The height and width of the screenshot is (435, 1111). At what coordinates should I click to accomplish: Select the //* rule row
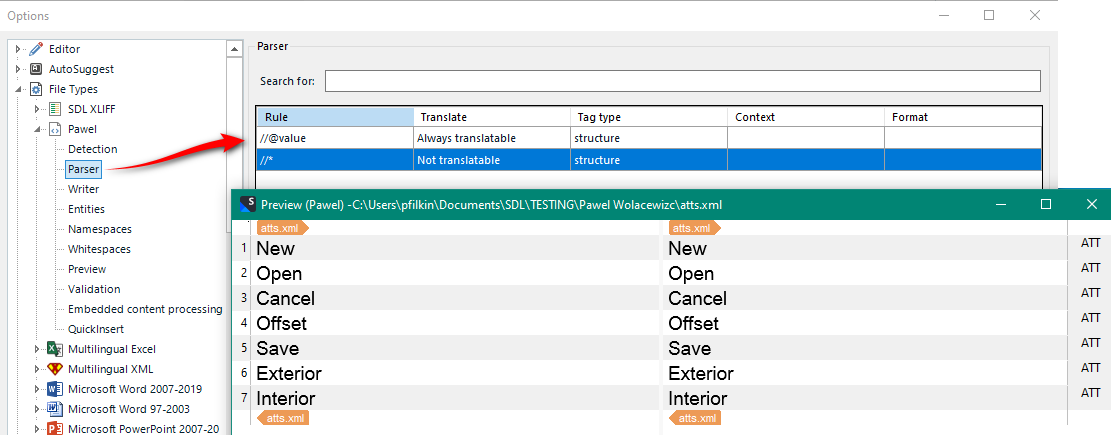click(649, 160)
